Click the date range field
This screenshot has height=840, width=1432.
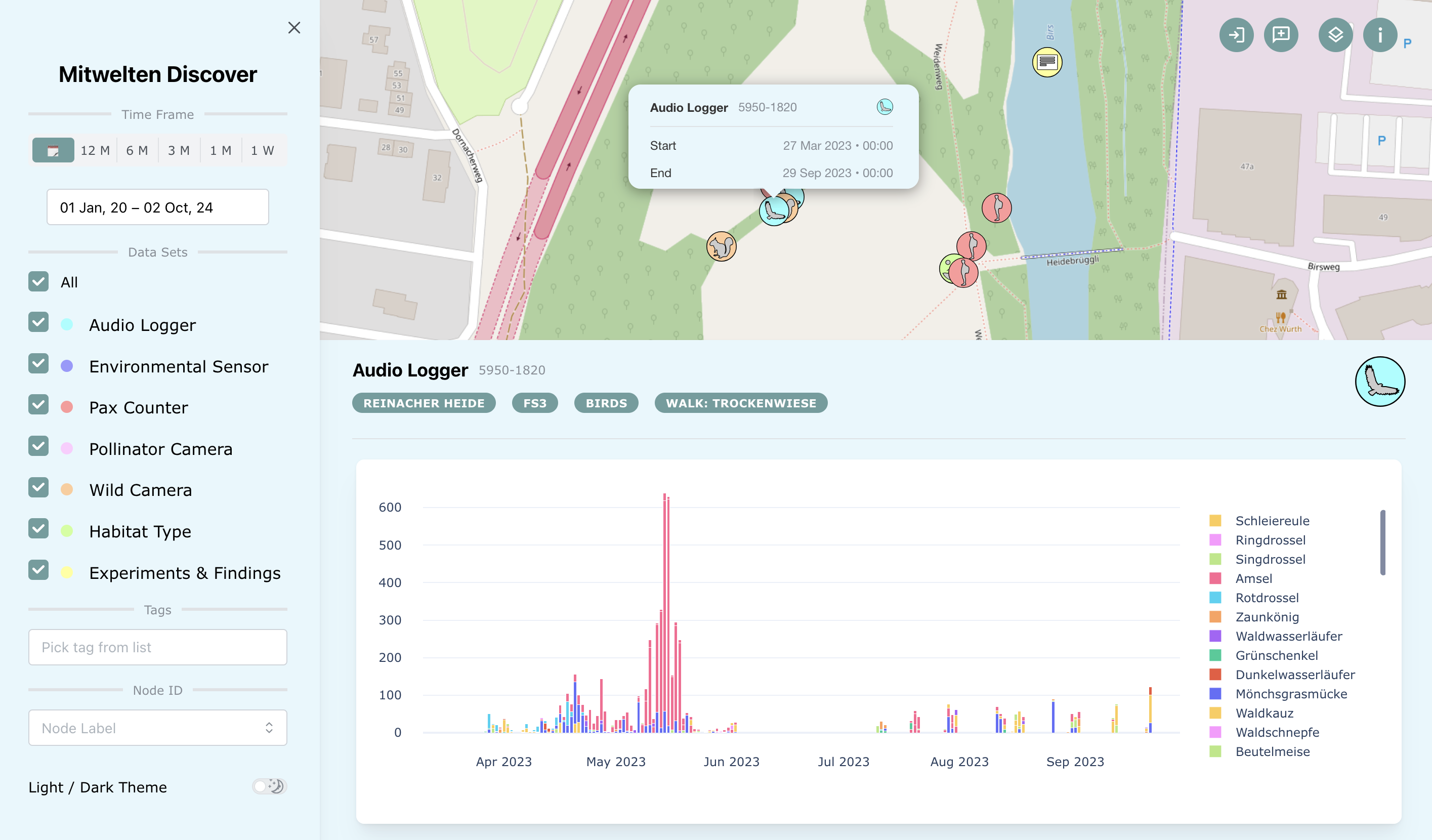(x=157, y=207)
